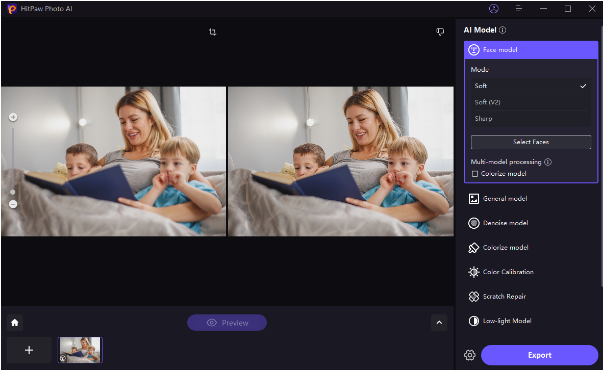
Task: Choose Soft mode option
Action: [x=531, y=86]
